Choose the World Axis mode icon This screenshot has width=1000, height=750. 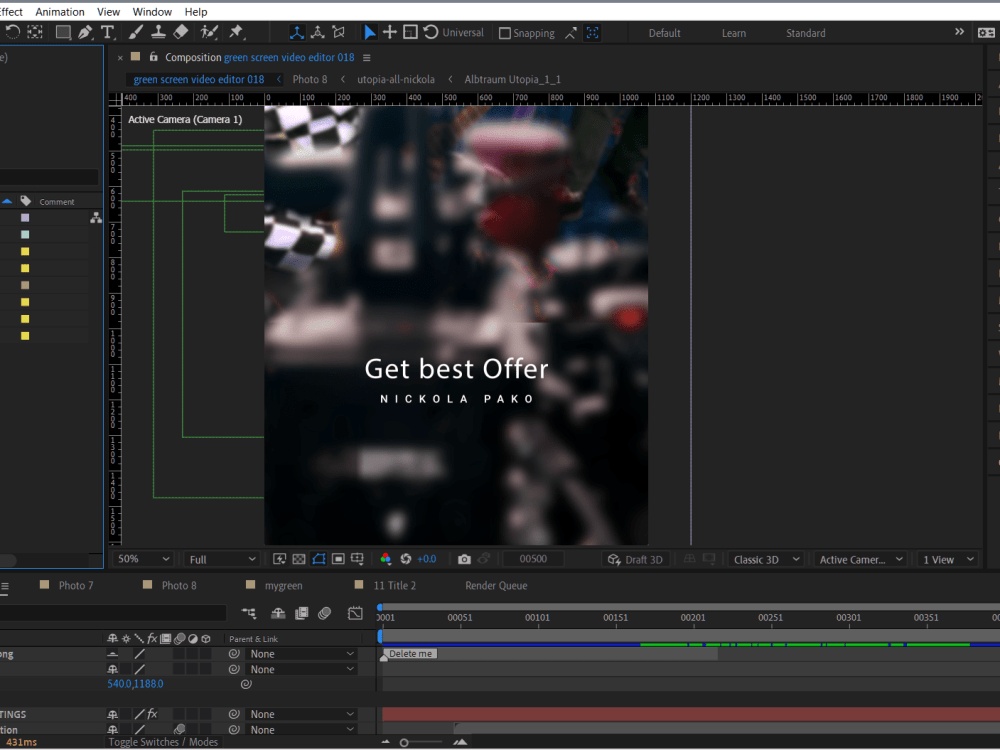pos(318,33)
